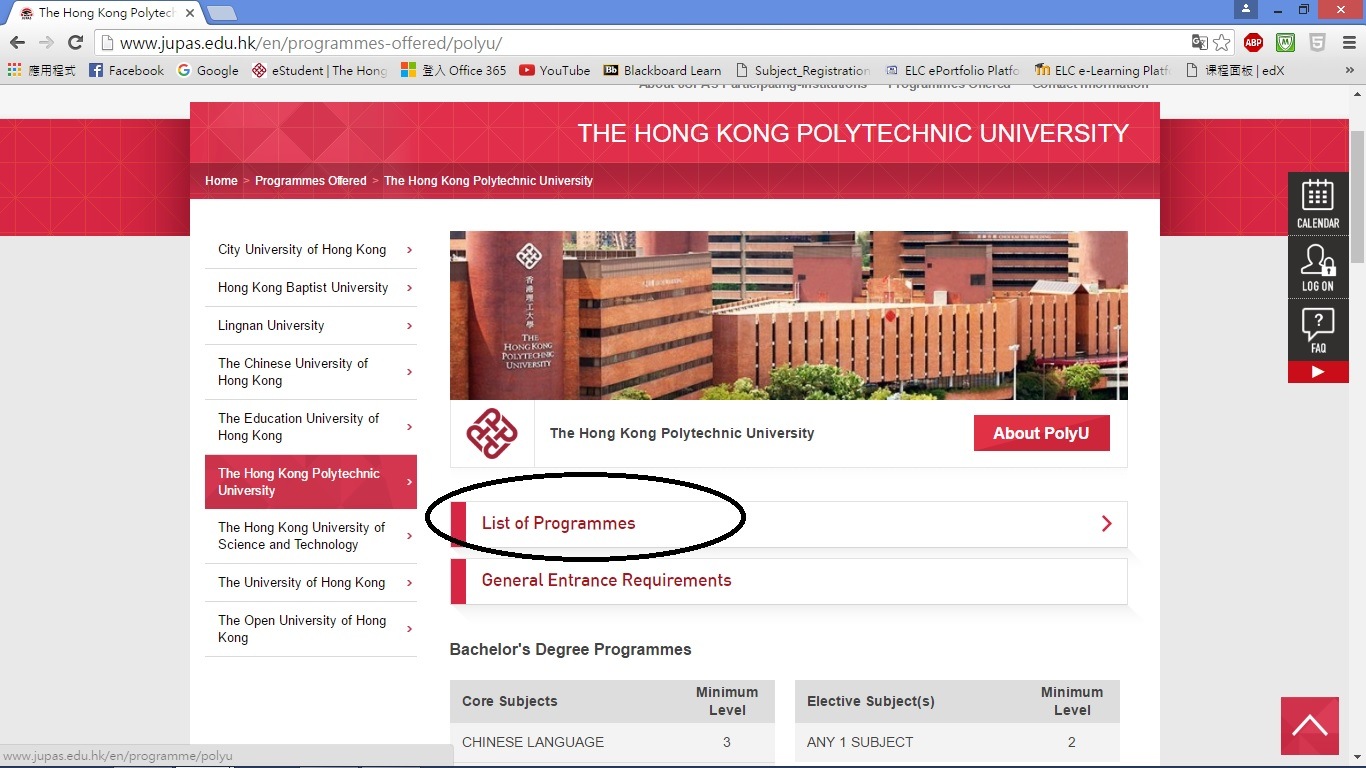The height and width of the screenshot is (768, 1366).
Task: Open the Blackboard Learn bookmark
Action: [x=662, y=70]
